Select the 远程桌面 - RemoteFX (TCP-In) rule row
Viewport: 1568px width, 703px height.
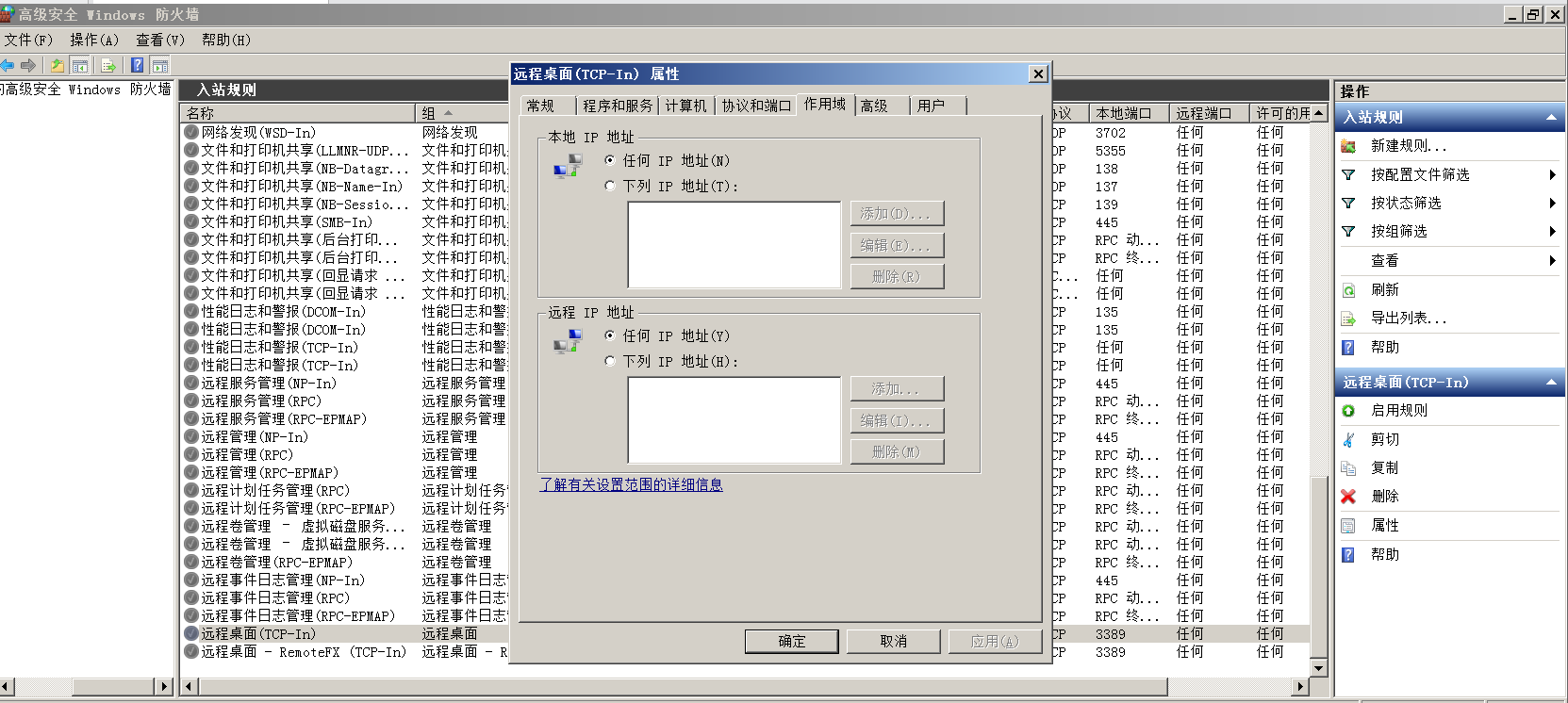[304, 652]
